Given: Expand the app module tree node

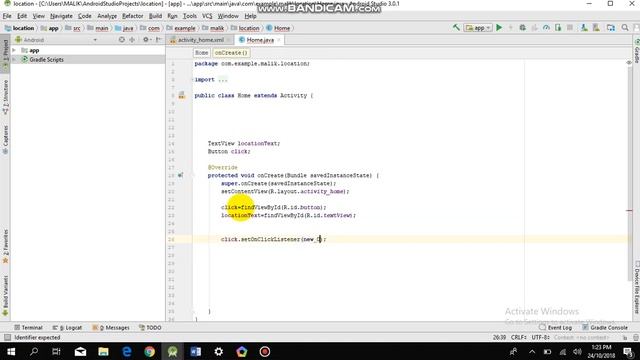Looking at the screenshot, I should [14, 50].
